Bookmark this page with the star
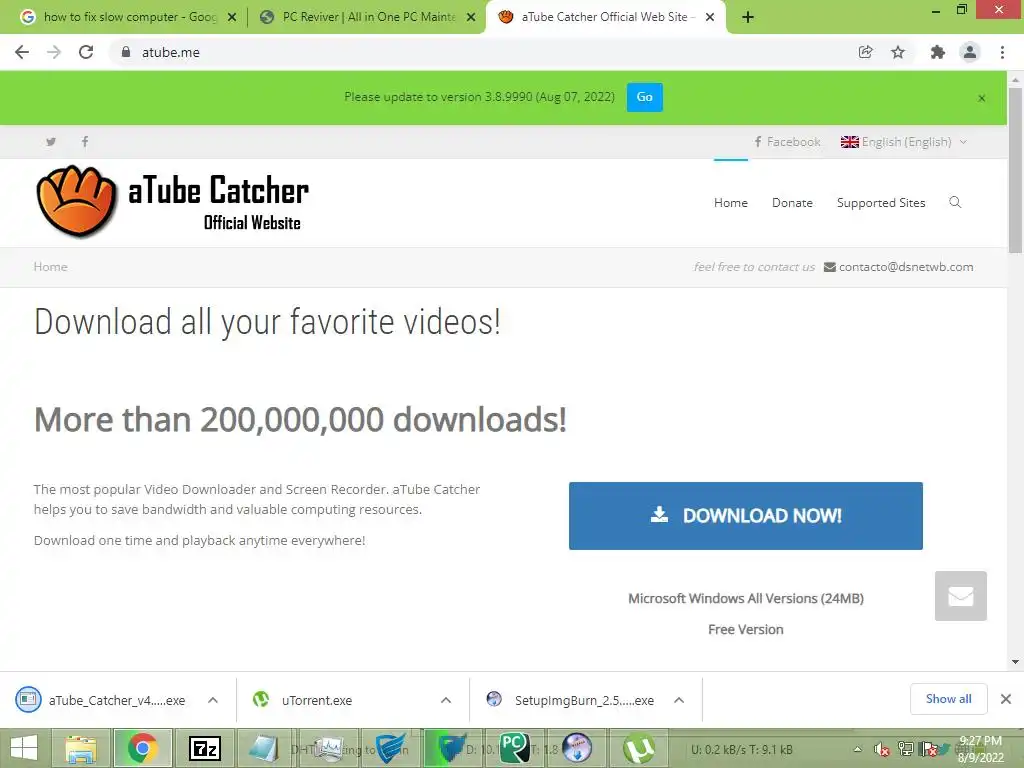 coord(898,52)
